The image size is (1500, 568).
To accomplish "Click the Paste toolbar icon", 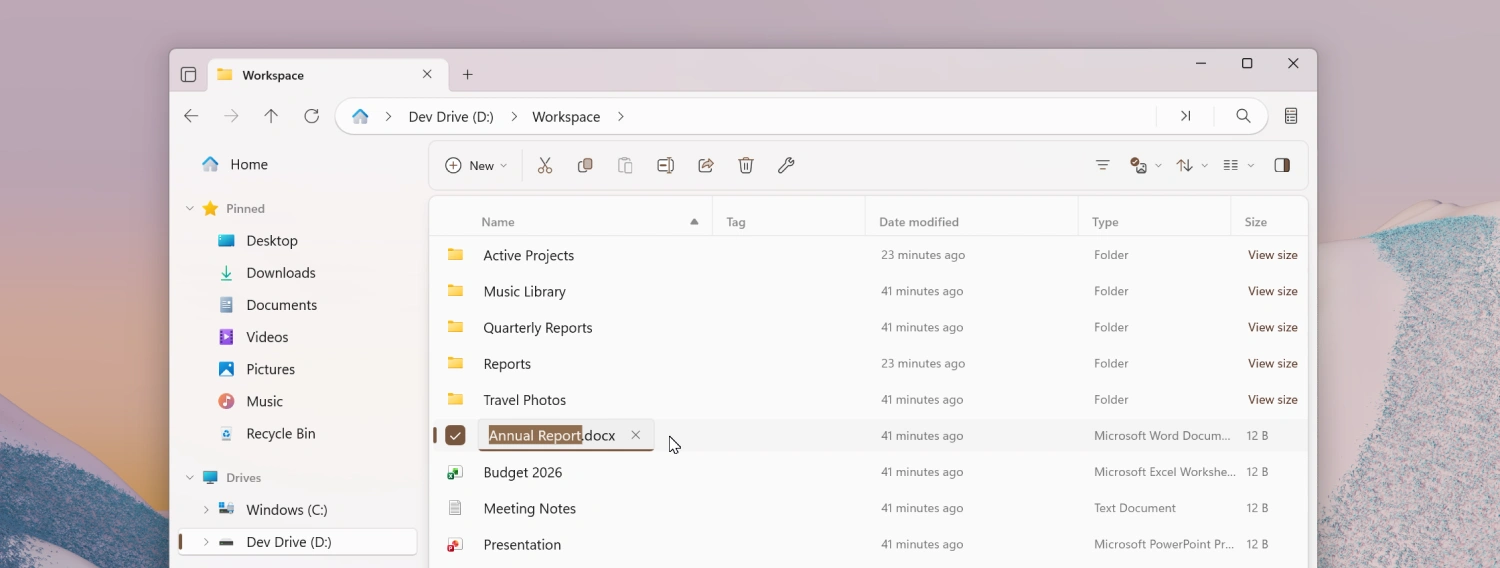I will click(x=625, y=166).
